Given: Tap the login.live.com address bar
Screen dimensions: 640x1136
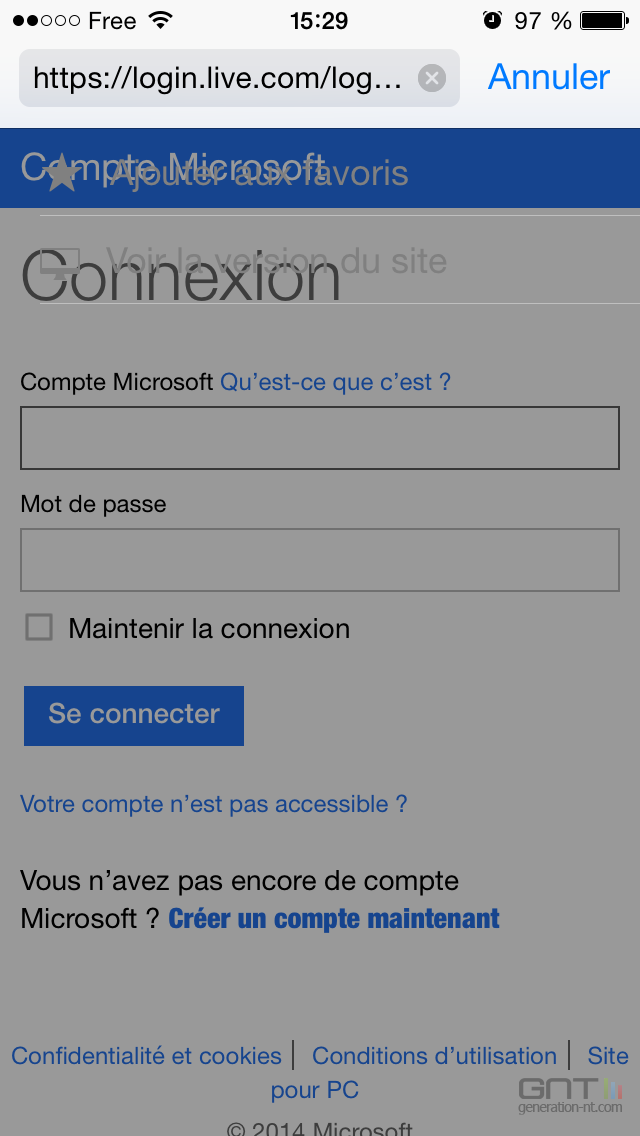Looking at the screenshot, I should tap(217, 78).
